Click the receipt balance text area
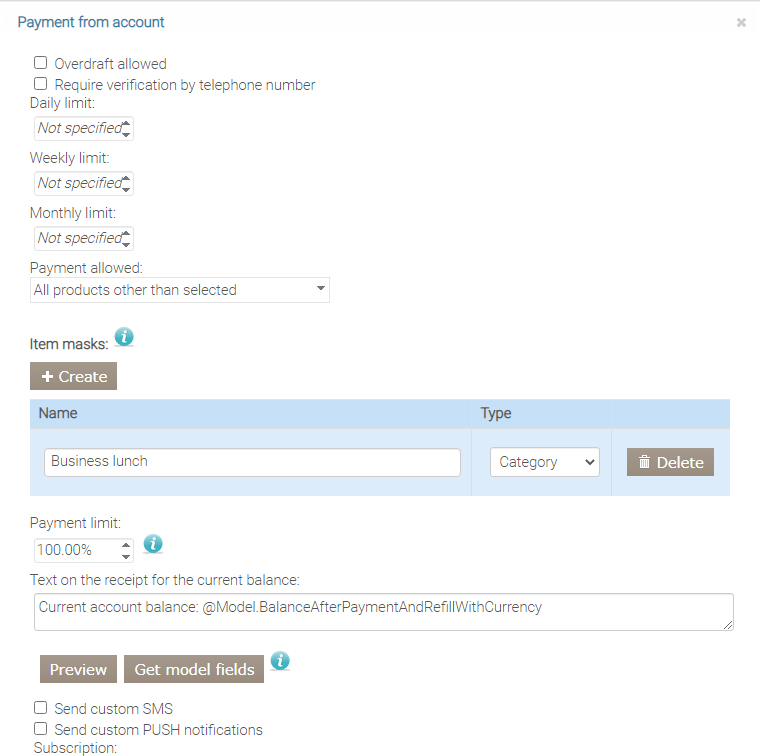Image resolution: width=760 pixels, height=756 pixels. point(383,612)
